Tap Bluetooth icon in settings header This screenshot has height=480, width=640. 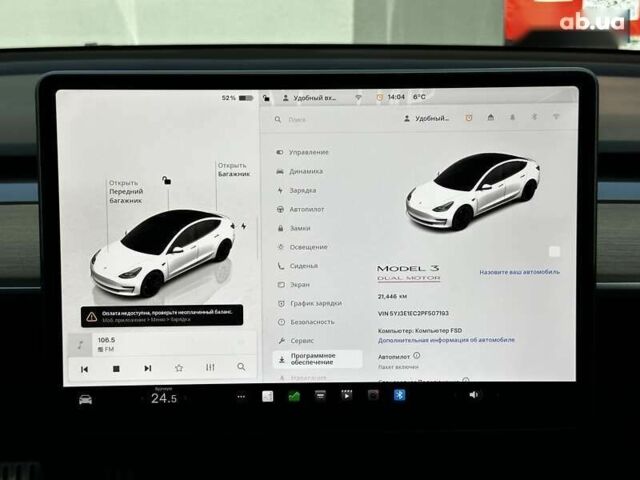534,117
